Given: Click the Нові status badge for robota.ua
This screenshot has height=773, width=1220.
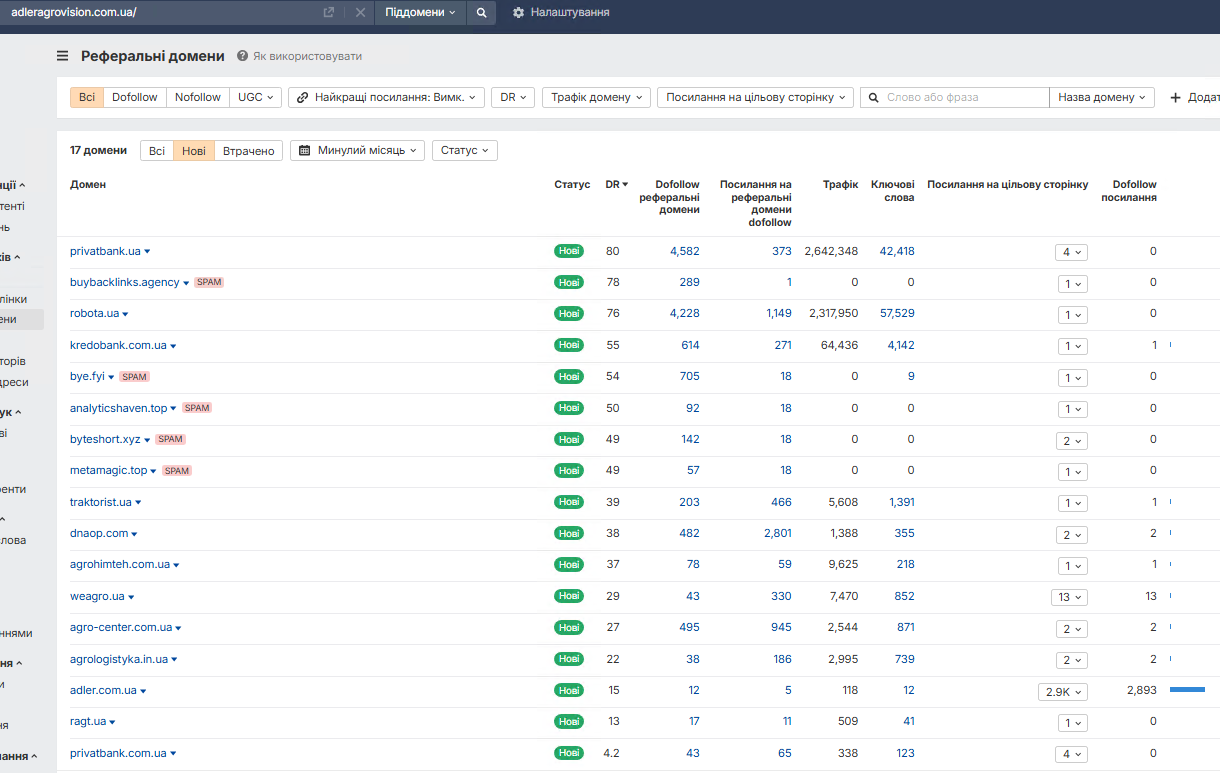Looking at the screenshot, I should click(569, 313).
